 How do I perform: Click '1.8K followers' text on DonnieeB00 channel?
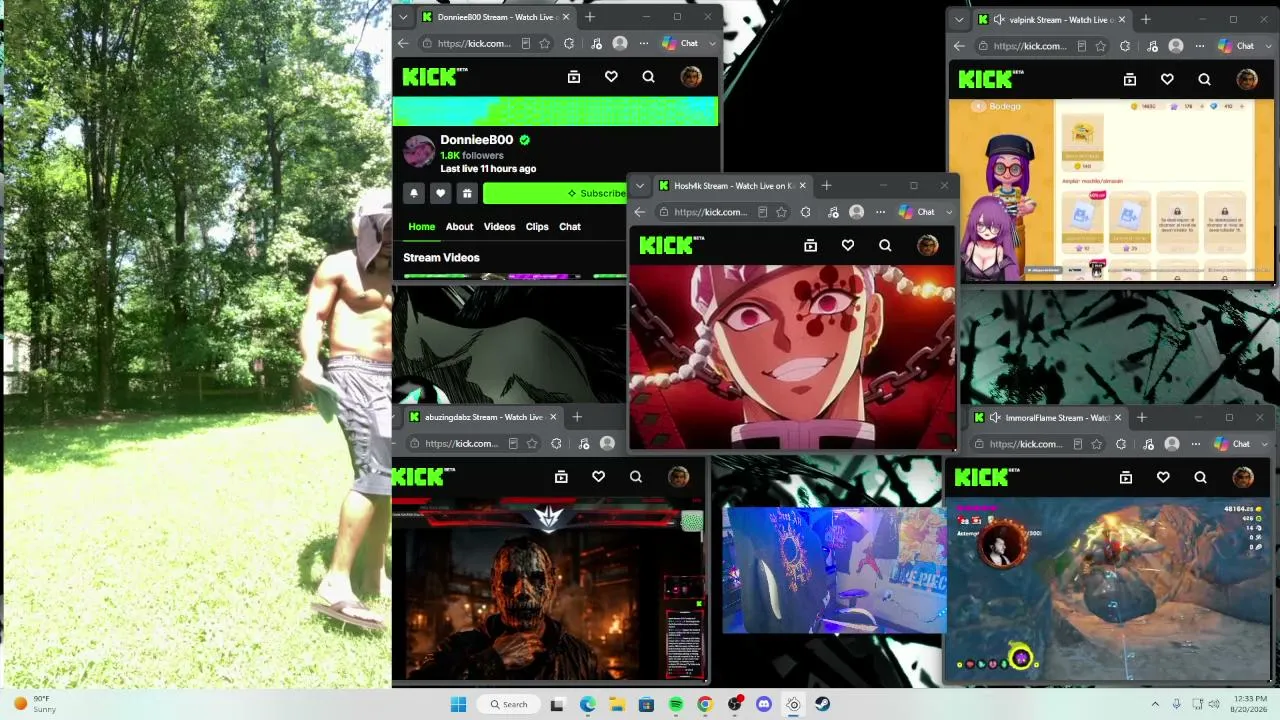click(x=471, y=156)
